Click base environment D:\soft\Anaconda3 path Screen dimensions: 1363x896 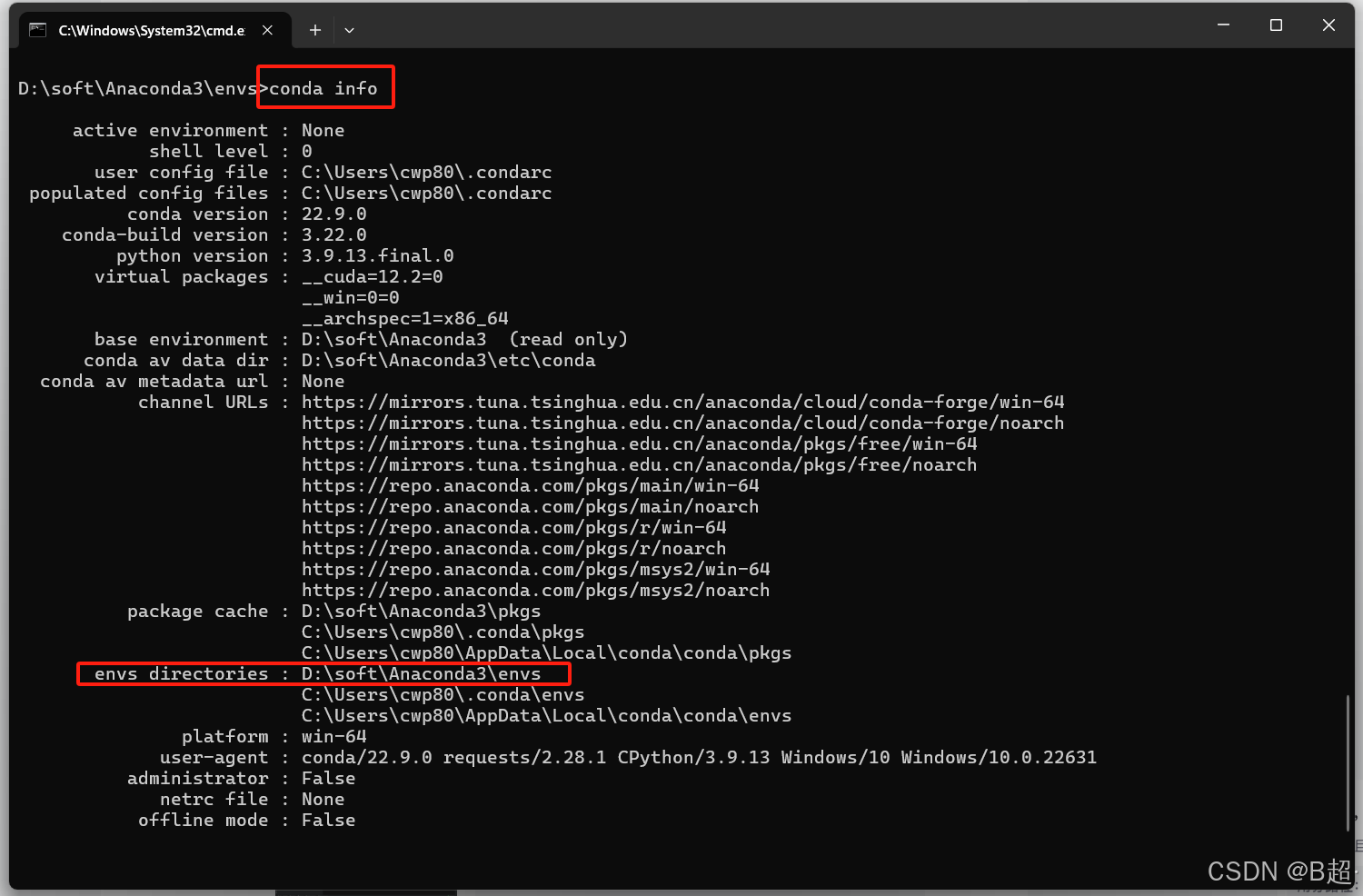tap(394, 339)
